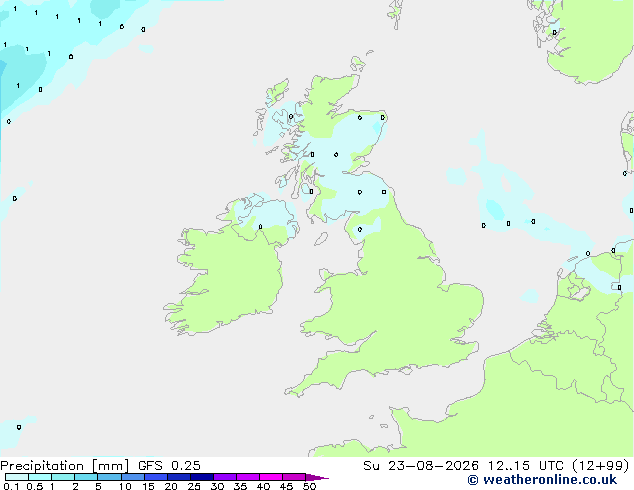Click the 'GFS 0.25' model label

[169, 466]
